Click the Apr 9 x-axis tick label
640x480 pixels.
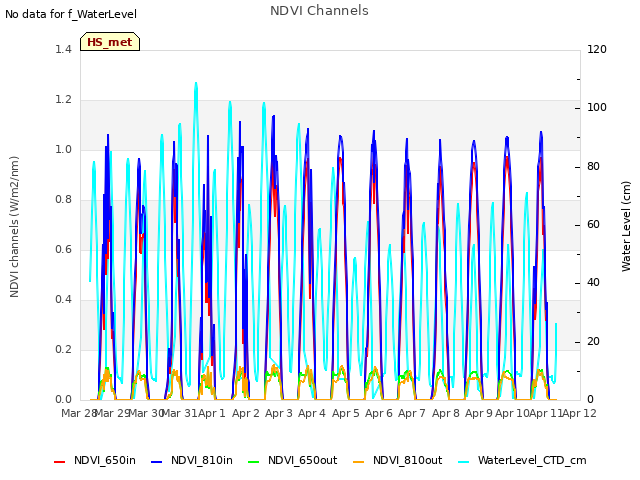(479, 413)
